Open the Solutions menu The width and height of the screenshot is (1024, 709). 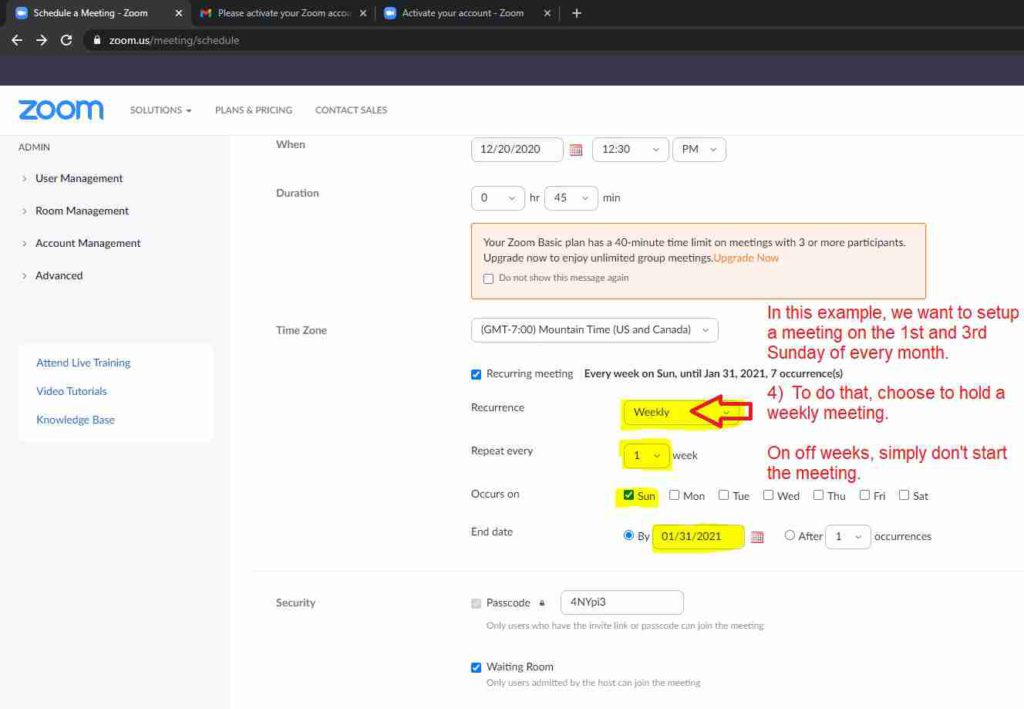pyautogui.click(x=161, y=110)
